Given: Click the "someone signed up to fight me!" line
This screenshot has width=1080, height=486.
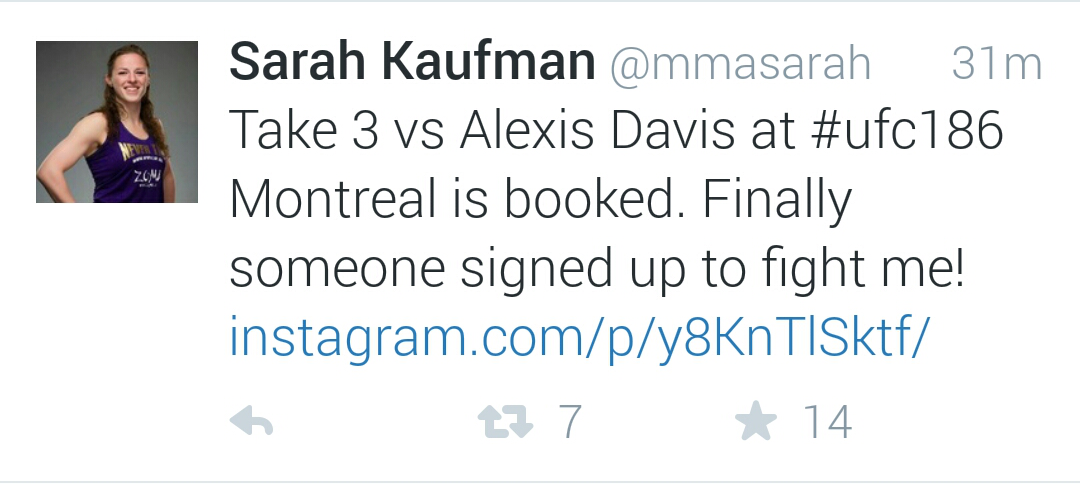Looking at the screenshot, I should tap(597, 270).
